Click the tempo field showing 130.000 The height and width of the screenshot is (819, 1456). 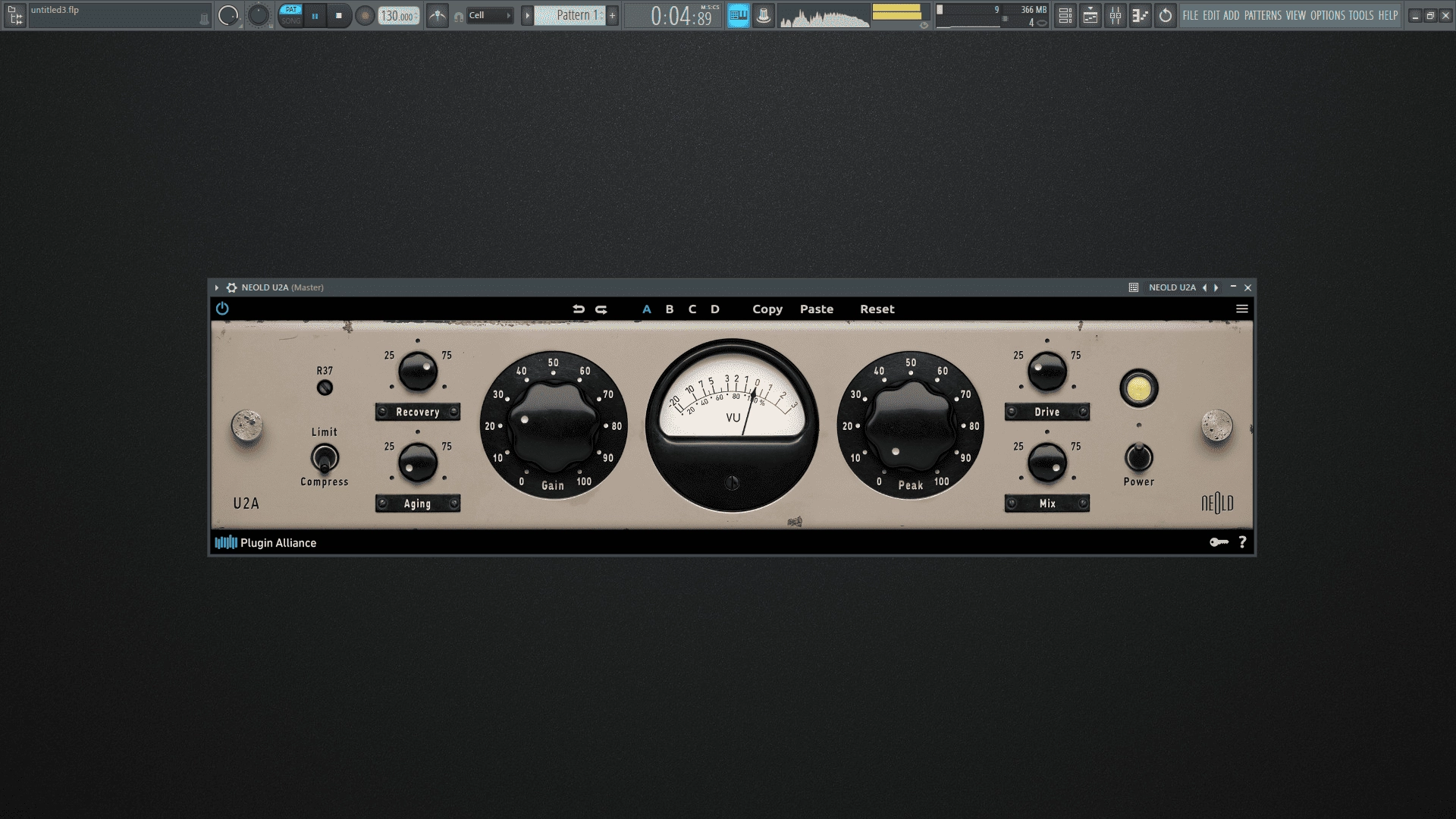(399, 16)
